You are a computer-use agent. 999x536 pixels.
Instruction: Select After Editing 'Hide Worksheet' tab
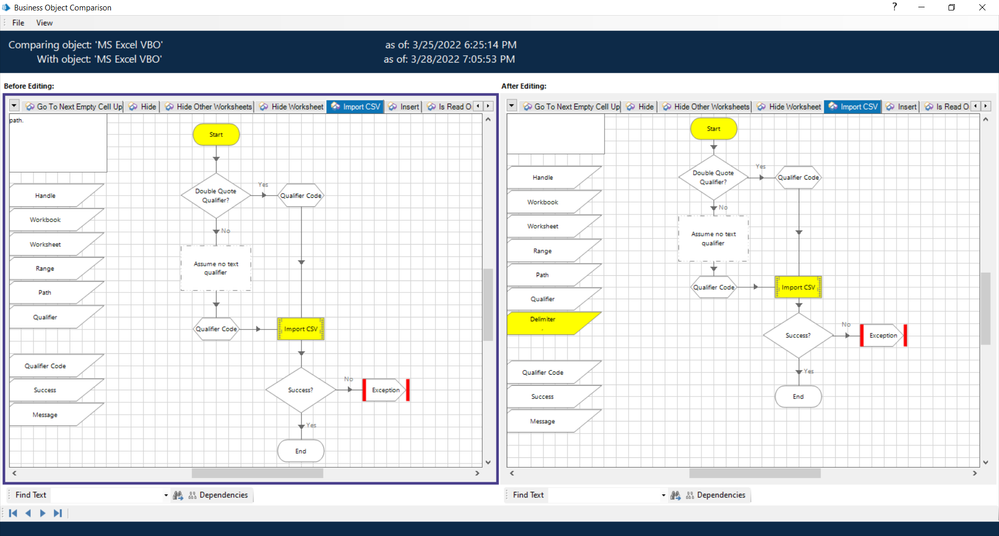pyautogui.click(x=789, y=106)
